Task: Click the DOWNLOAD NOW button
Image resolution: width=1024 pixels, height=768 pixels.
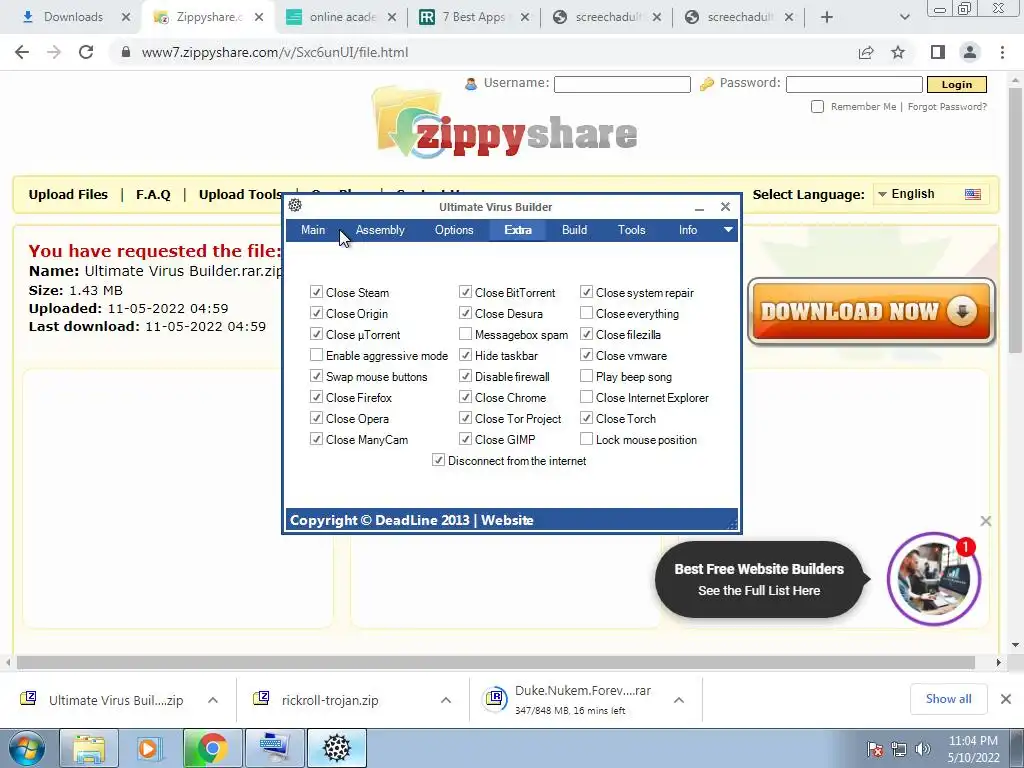Action: coord(871,312)
